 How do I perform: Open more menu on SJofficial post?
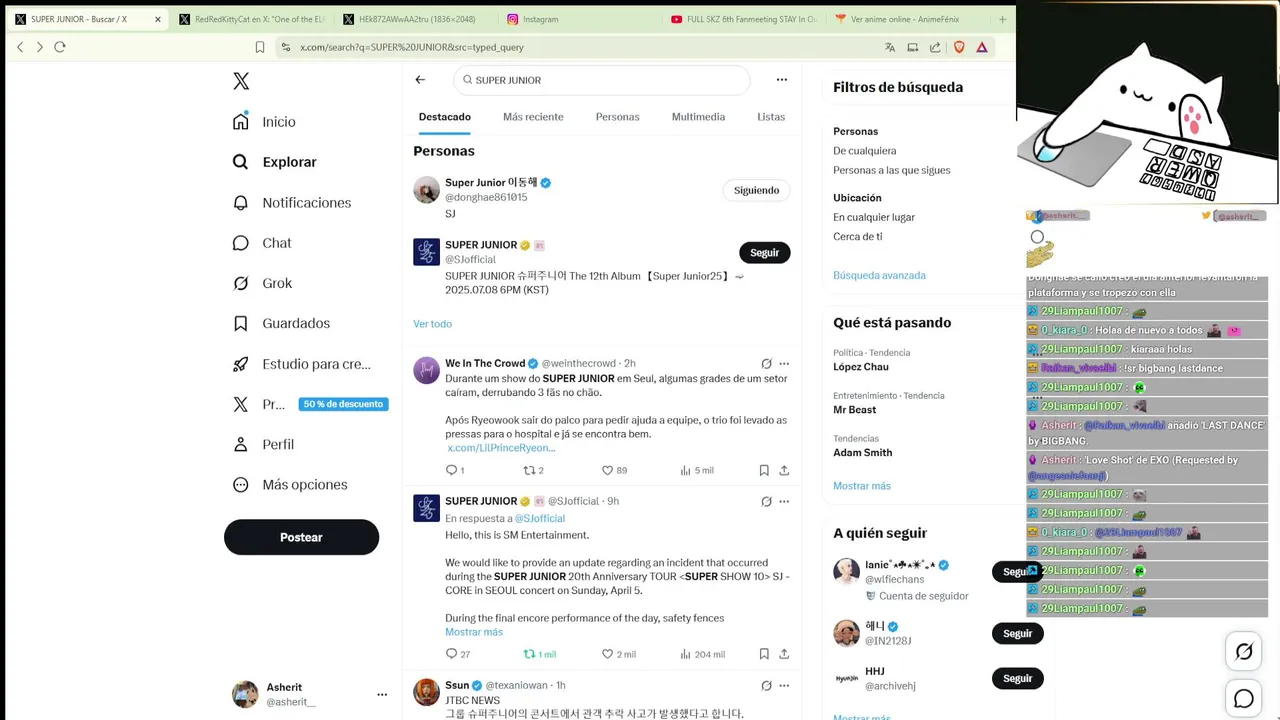tap(784, 502)
